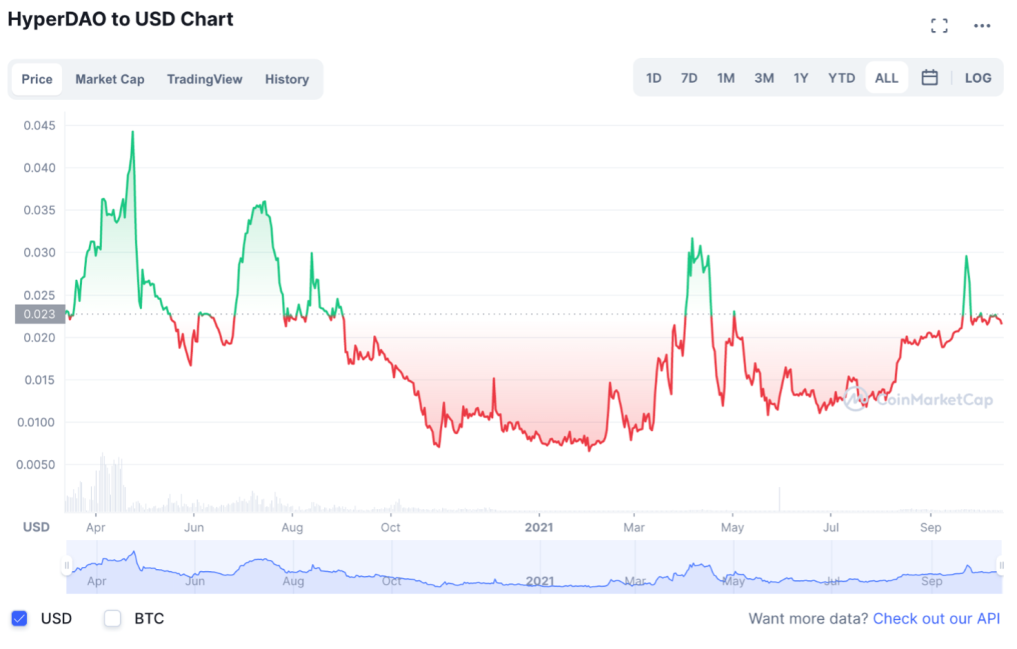This screenshot has height=649, width=1017.
Task: Select the Price tab
Action: 37,79
